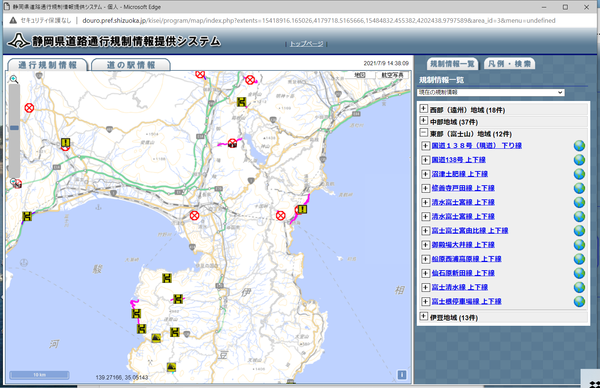This screenshot has width=600, height=388.
Task: Click the bottommost yellow marker on Izu peninsula
Action: pyautogui.click(x=171, y=367)
